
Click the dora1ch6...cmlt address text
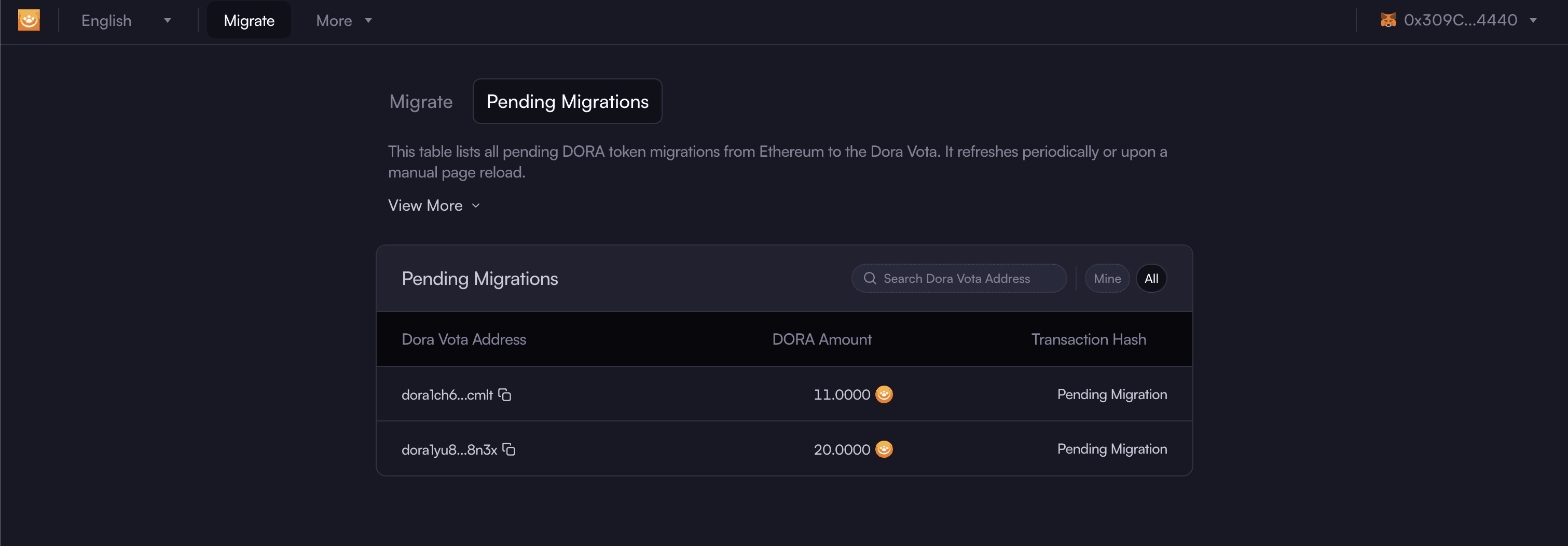click(x=447, y=395)
